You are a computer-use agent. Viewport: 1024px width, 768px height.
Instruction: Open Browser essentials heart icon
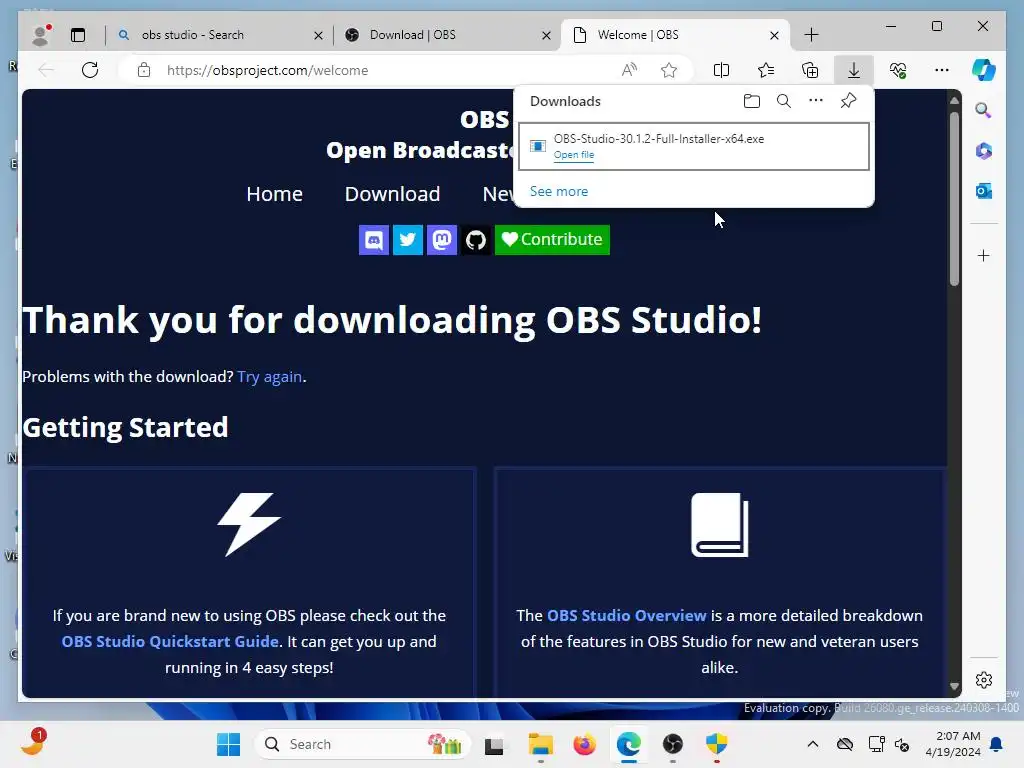click(x=898, y=70)
